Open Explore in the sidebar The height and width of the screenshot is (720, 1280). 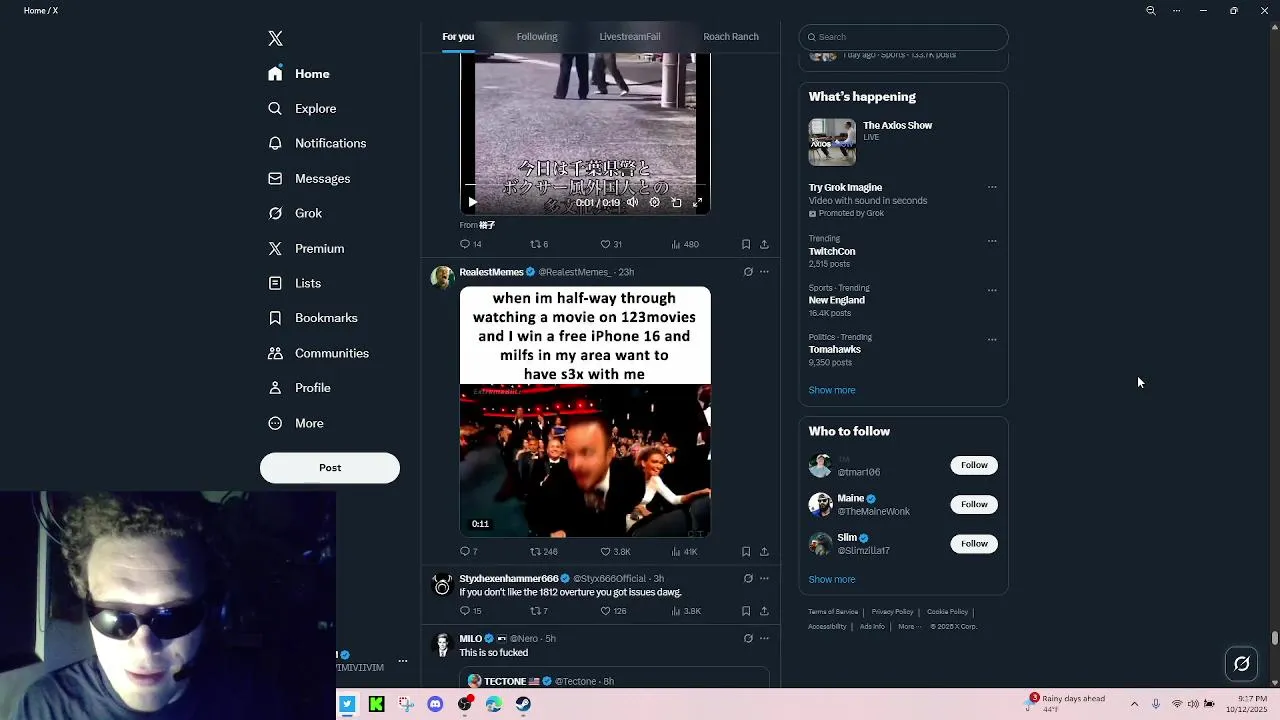tap(302, 108)
